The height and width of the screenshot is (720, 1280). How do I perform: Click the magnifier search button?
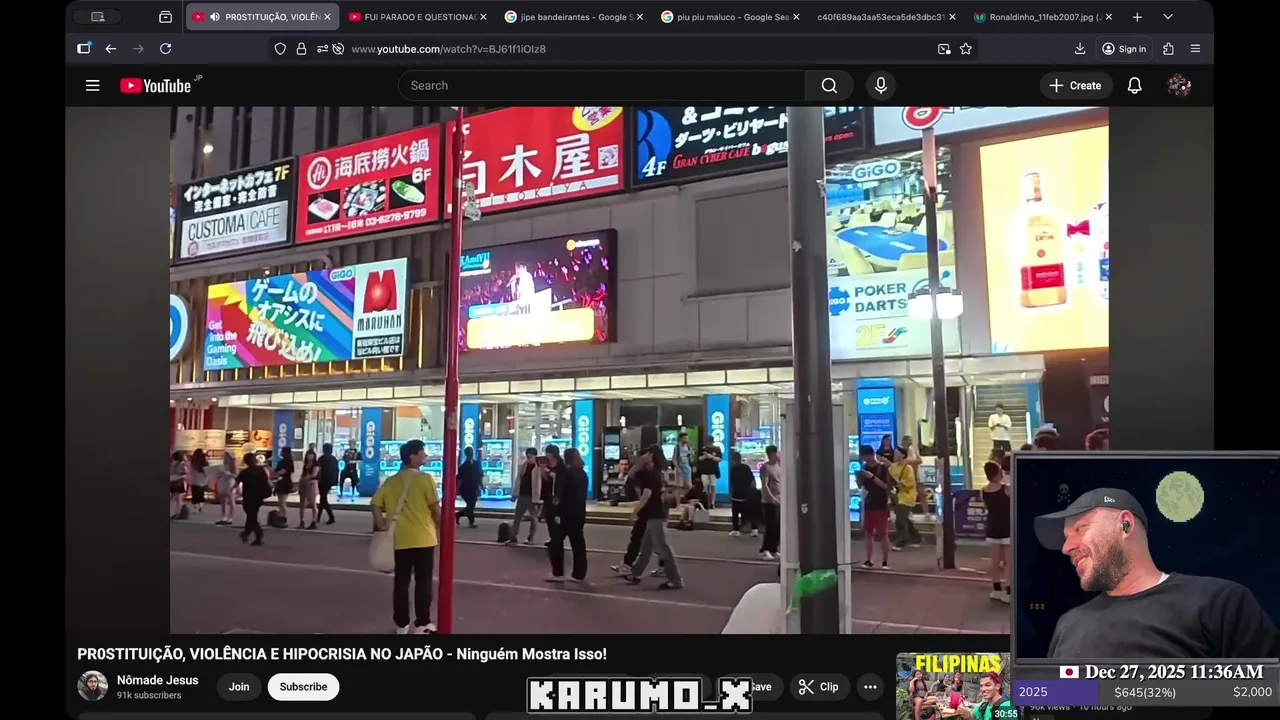pos(829,86)
